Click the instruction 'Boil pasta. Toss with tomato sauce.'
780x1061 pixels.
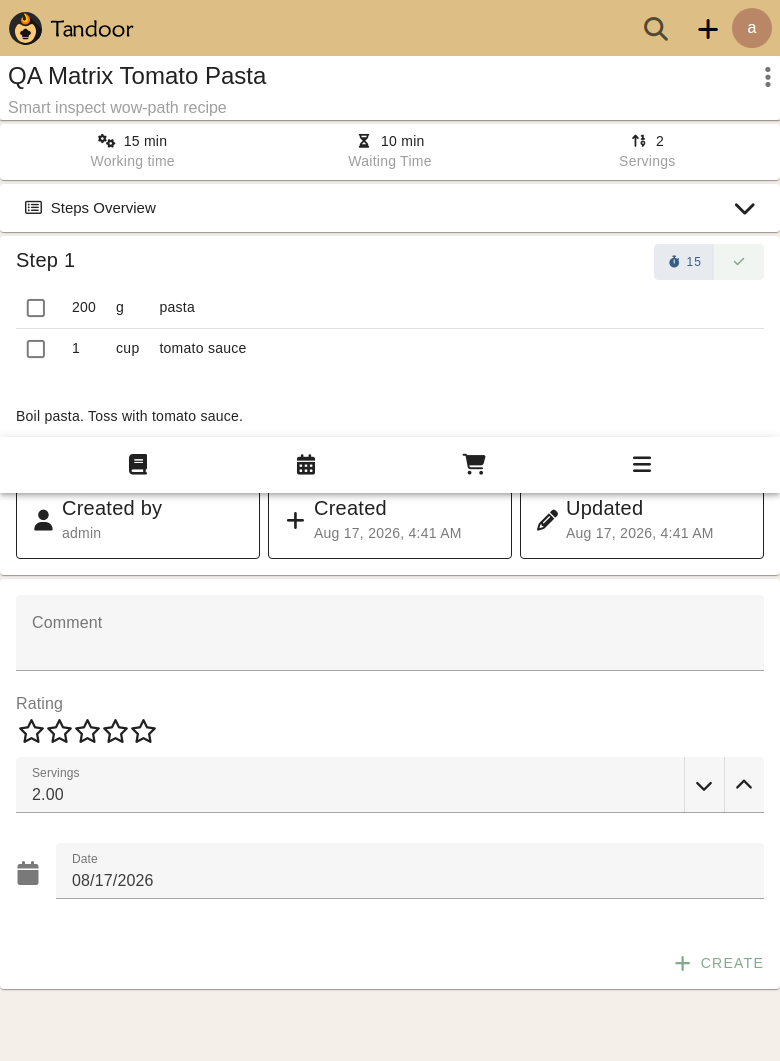pyautogui.click(x=129, y=416)
